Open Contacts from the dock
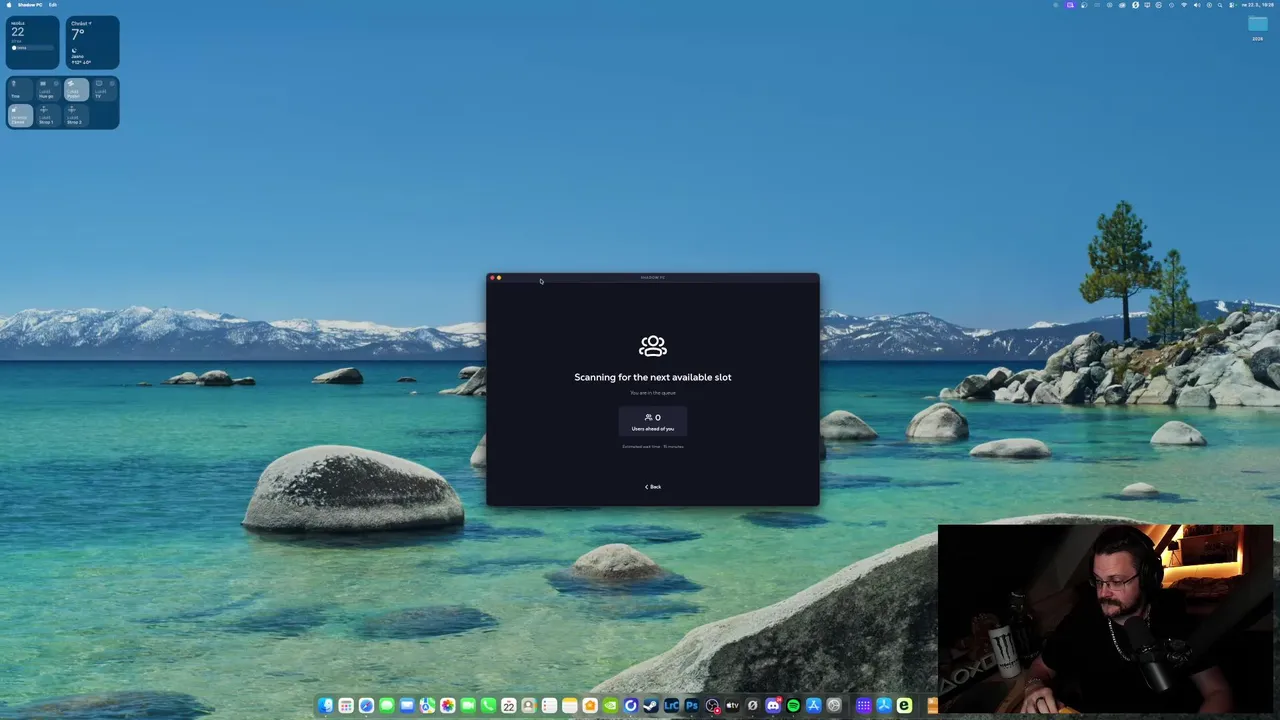Screen dimensions: 1280x720 coord(529,705)
